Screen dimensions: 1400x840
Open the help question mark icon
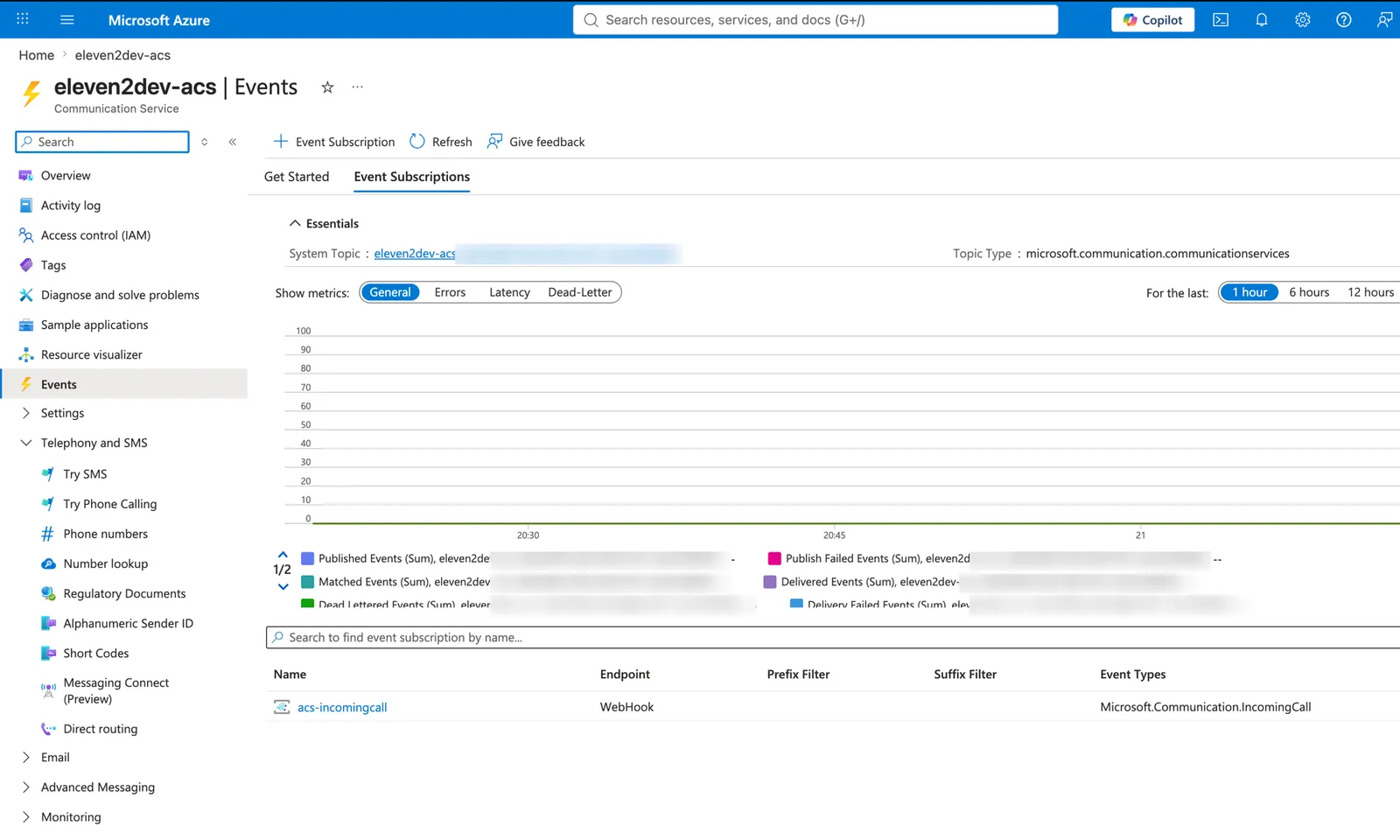pyautogui.click(x=1344, y=19)
